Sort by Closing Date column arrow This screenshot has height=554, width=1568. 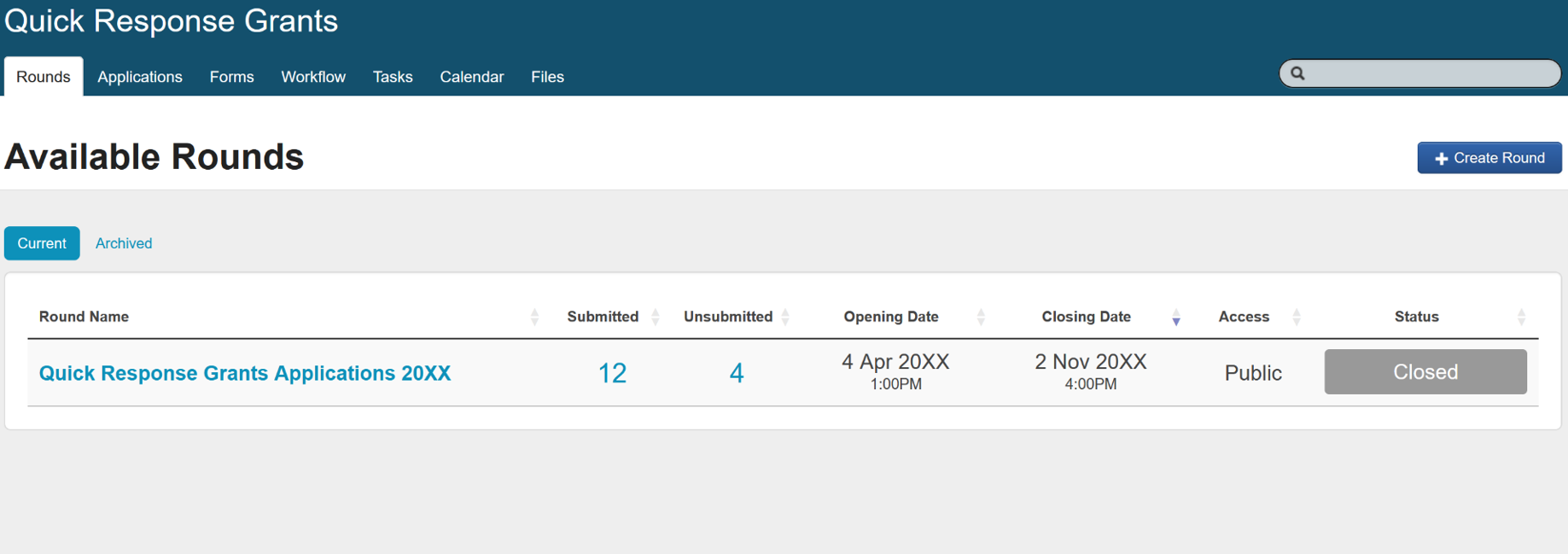click(1175, 318)
